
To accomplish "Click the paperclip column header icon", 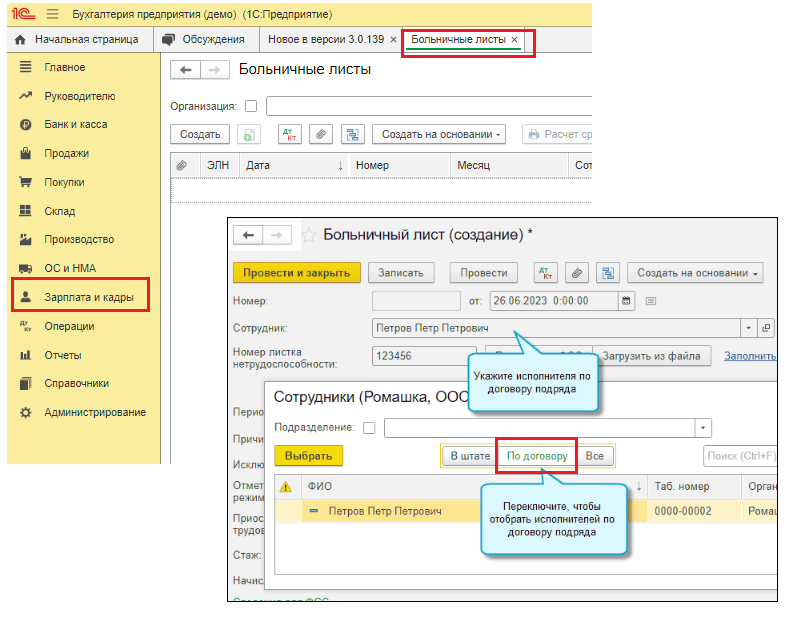I will pyautogui.click(x=182, y=165).
